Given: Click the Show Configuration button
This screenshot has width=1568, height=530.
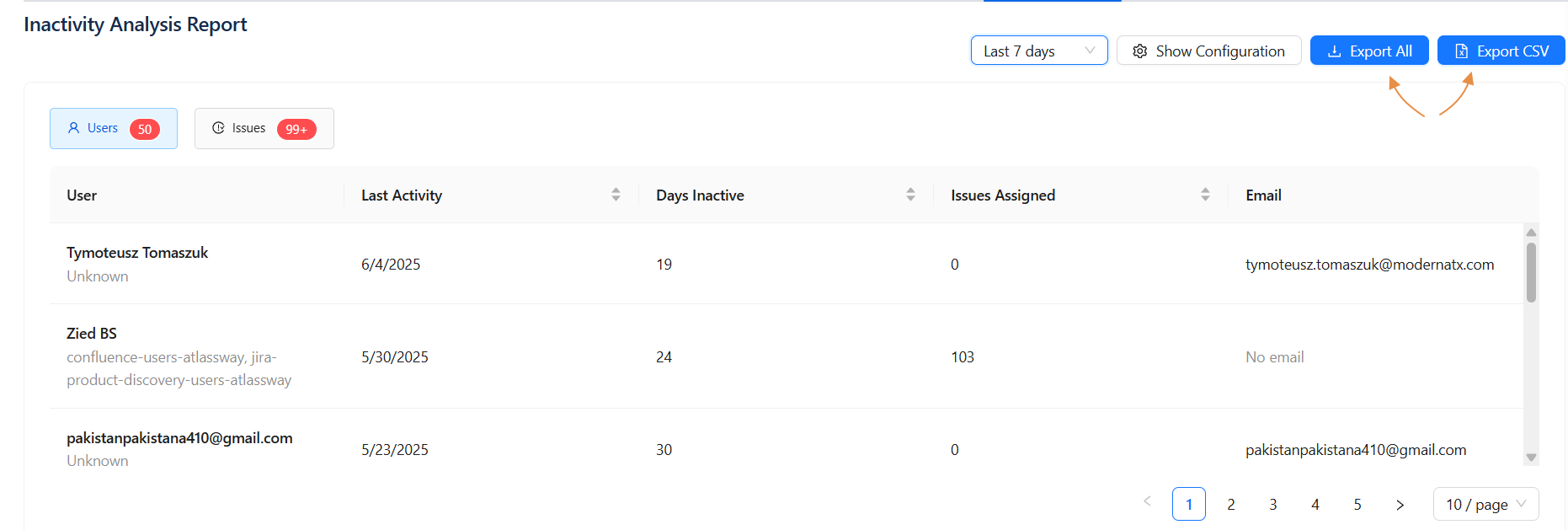Looking at the screenshot, I should click(x=1208, y=51).
